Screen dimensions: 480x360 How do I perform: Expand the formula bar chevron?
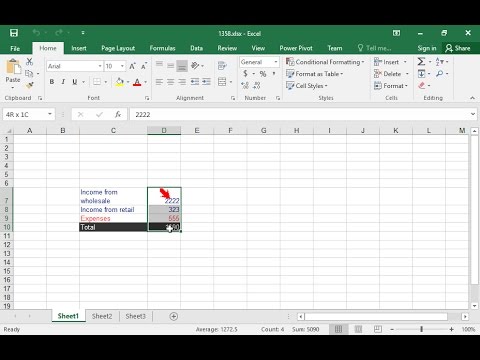(x=473, y=114)
